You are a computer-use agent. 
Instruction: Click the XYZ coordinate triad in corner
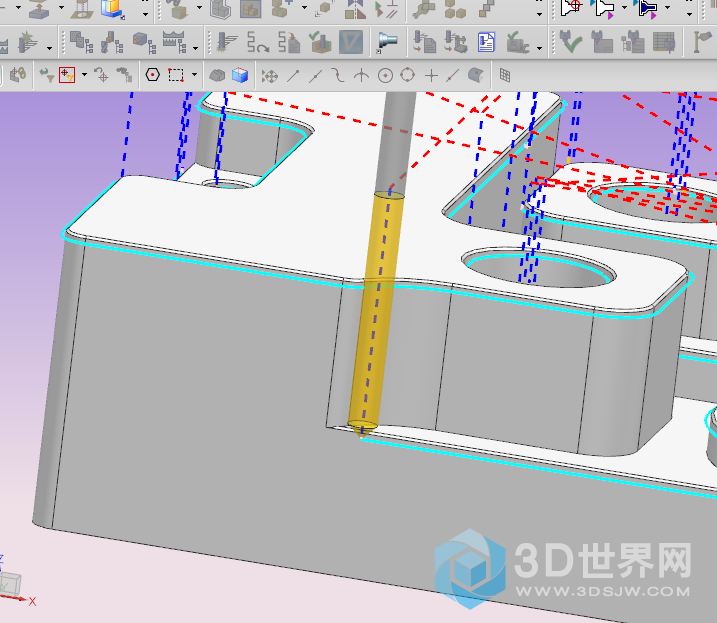coord(14,585)
